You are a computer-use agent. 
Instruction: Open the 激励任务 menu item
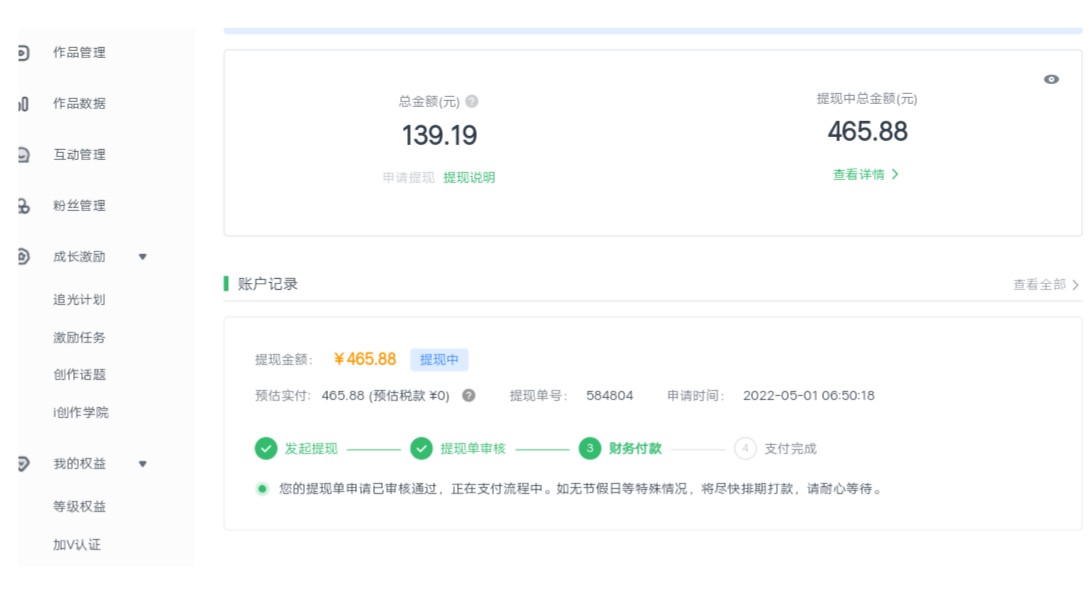[x=79, y=337]
